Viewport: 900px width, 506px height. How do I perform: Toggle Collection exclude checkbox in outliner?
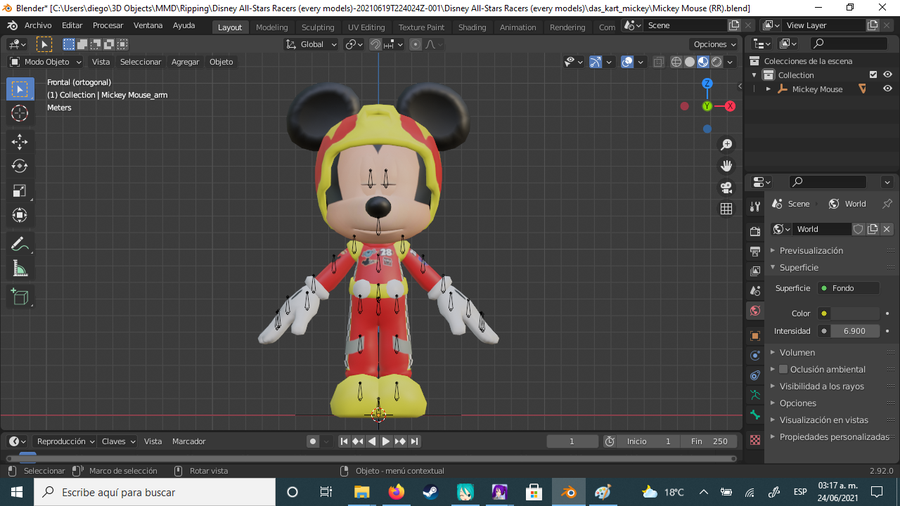coord(873,75)
